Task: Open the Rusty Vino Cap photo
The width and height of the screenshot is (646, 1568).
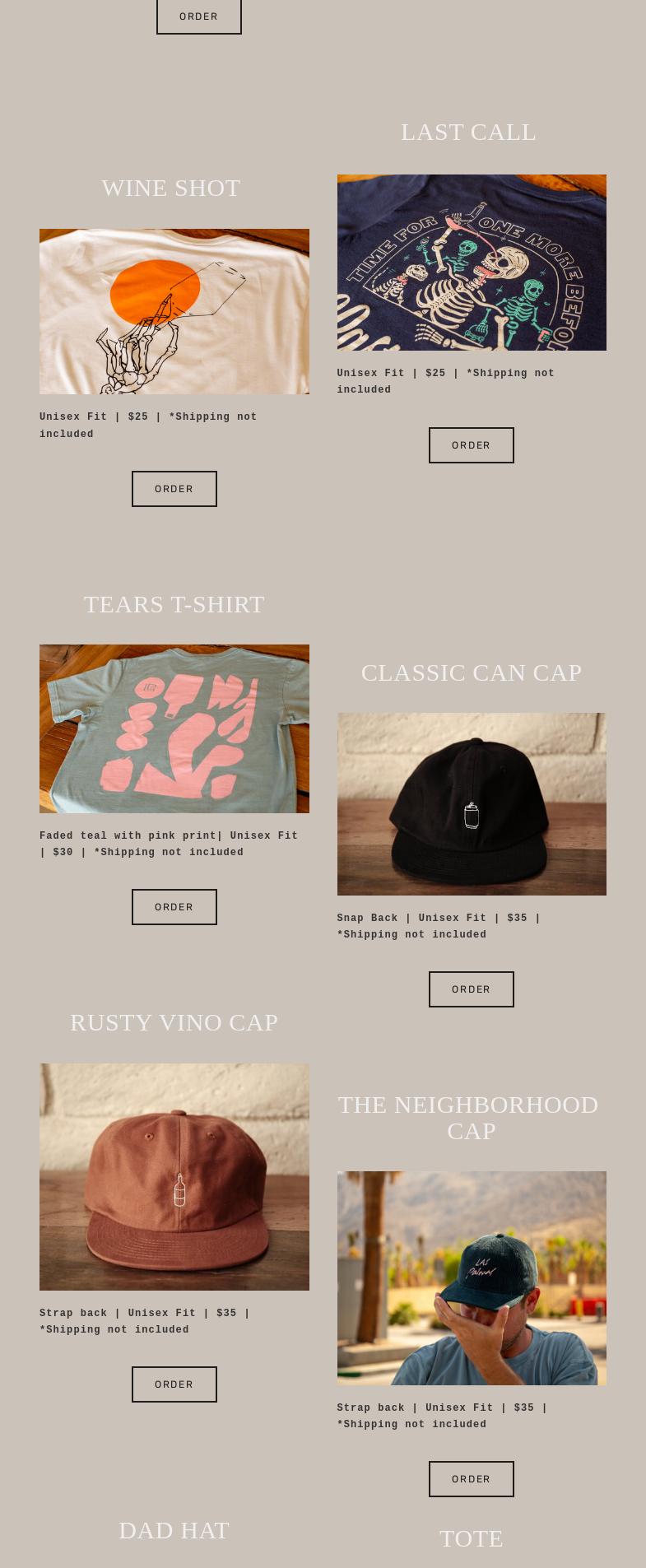Action: 174,1177
